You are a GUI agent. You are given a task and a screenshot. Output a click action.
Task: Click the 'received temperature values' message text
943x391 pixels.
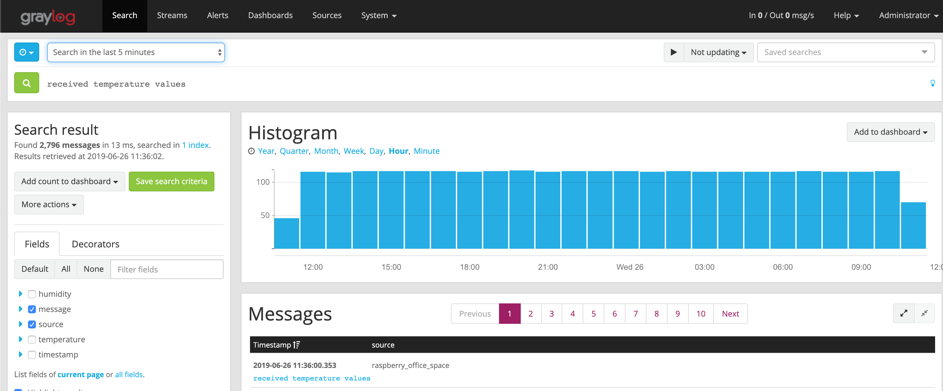tap(312, 378)
